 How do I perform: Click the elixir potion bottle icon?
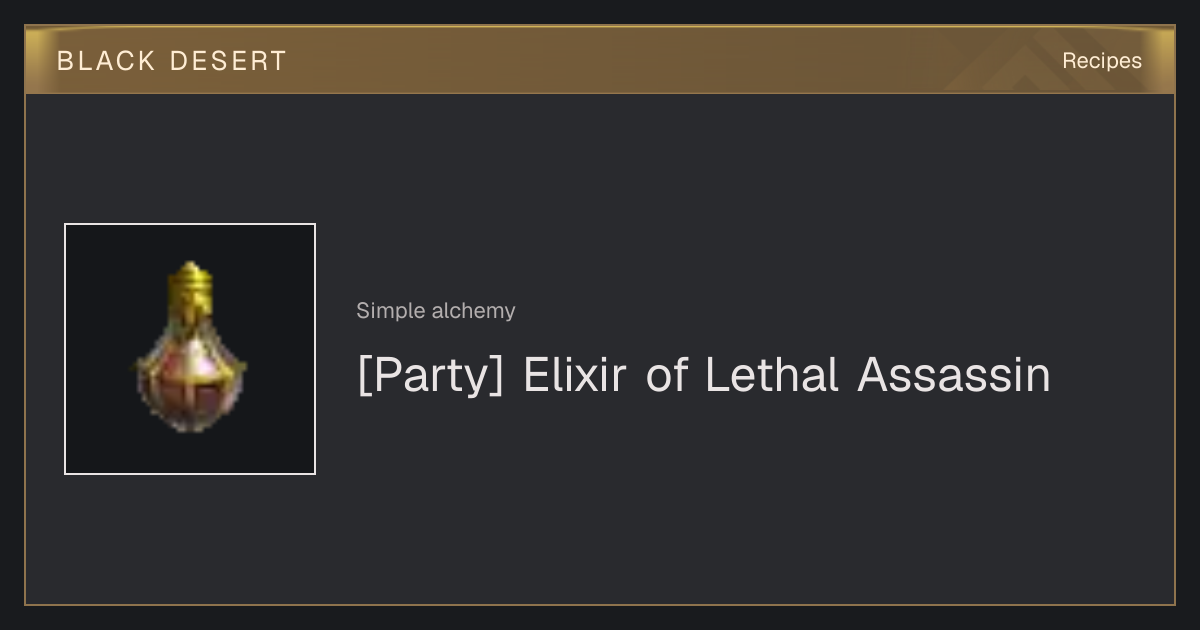[x=190, y=347]
